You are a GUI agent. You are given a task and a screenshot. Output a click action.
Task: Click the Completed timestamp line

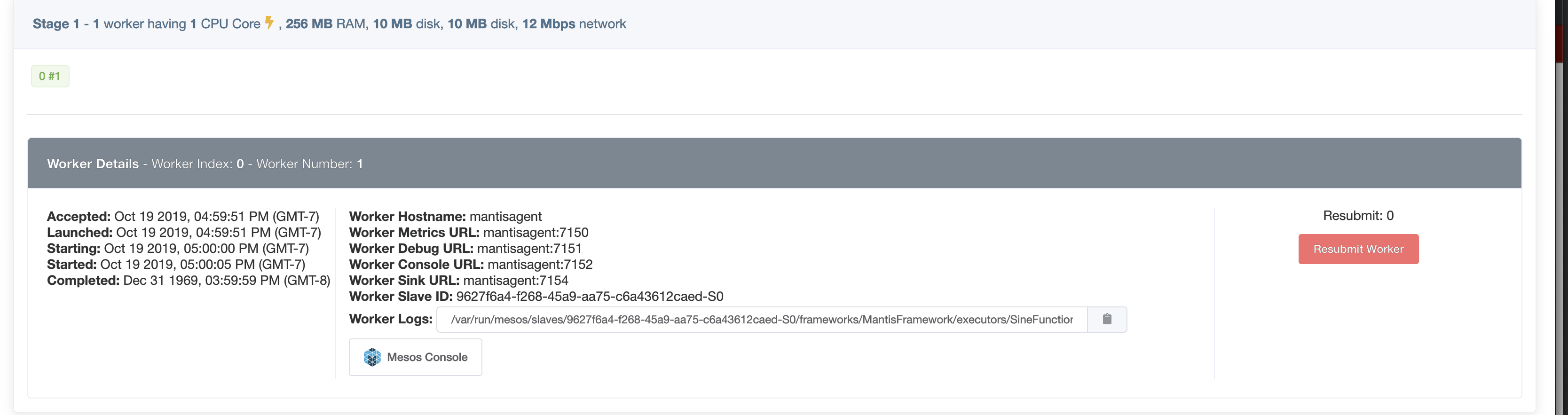pos(189,281)
